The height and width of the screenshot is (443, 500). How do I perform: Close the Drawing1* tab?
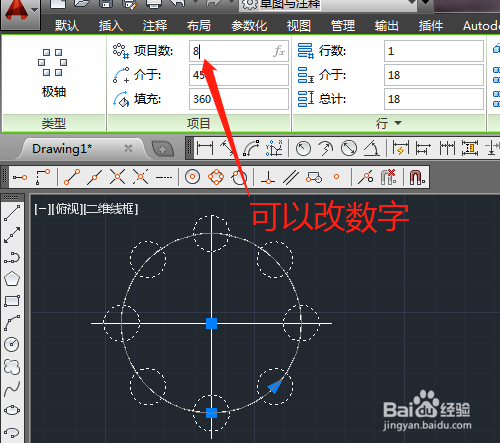point(128,148)
